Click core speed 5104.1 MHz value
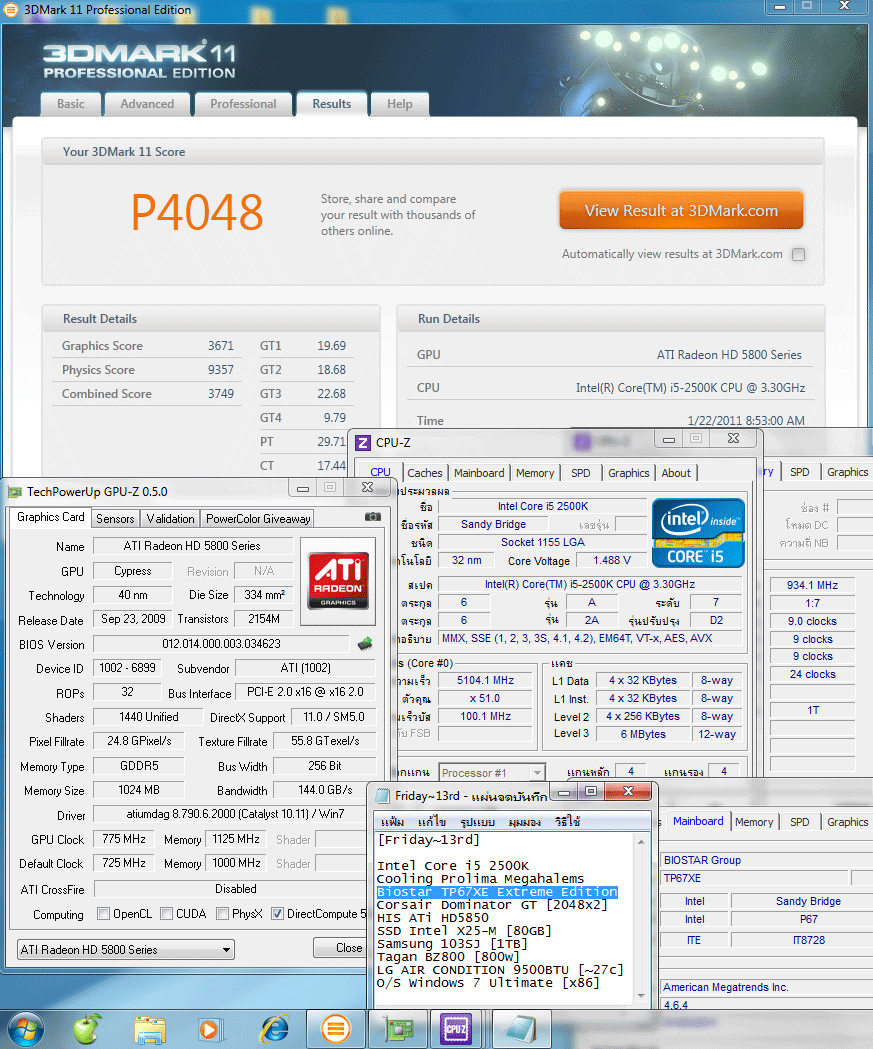The width and height of the screenshot is (873, 1049). point(486,680)
